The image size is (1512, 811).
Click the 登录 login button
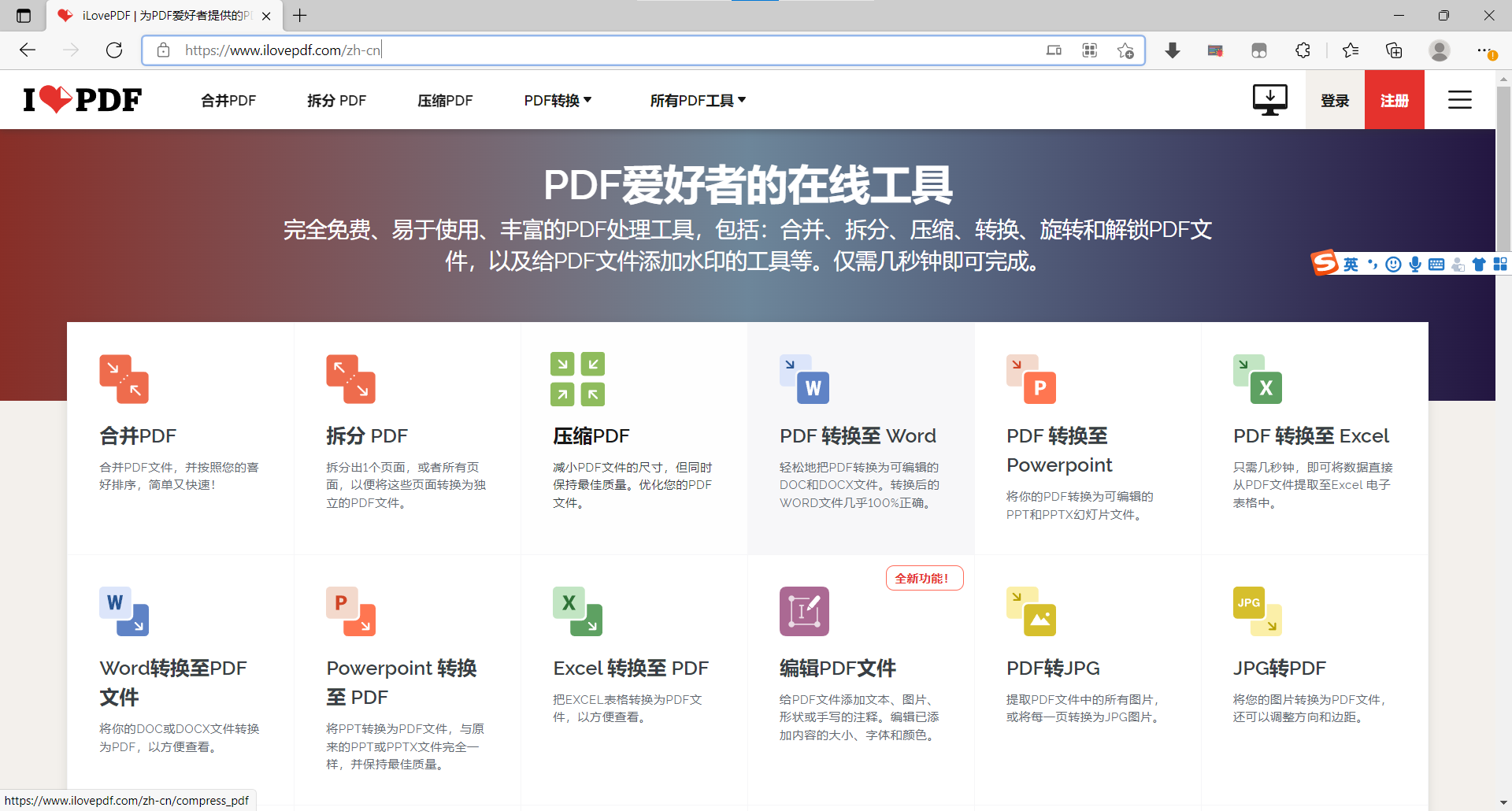click(1335, 100)
